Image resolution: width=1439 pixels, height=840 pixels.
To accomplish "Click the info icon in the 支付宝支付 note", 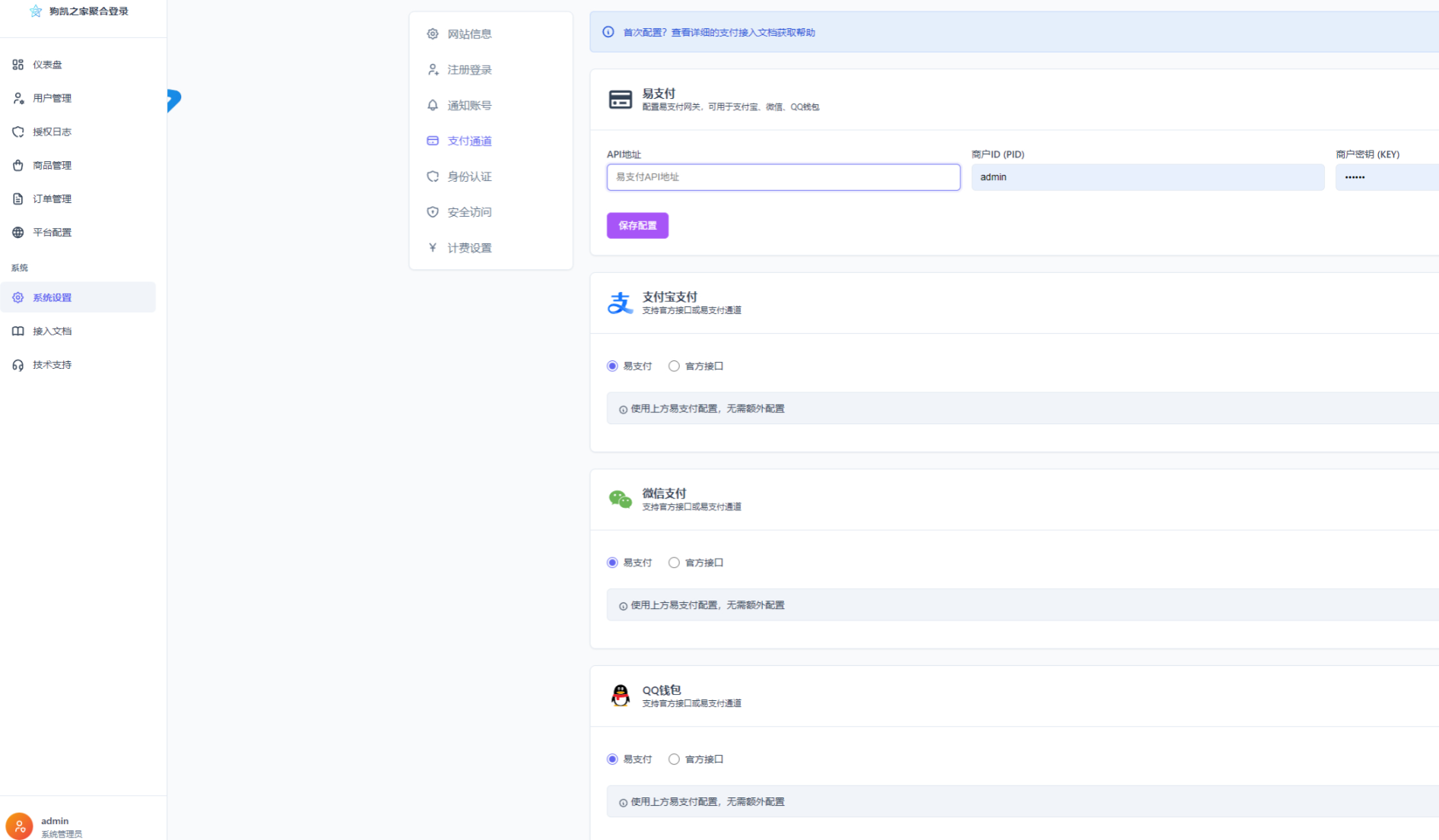I will (x=623, y=410).
